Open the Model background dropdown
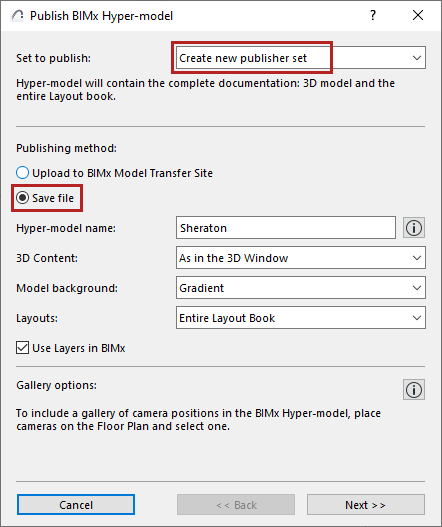Screen dimensions: 442x527 click(301, 288)
